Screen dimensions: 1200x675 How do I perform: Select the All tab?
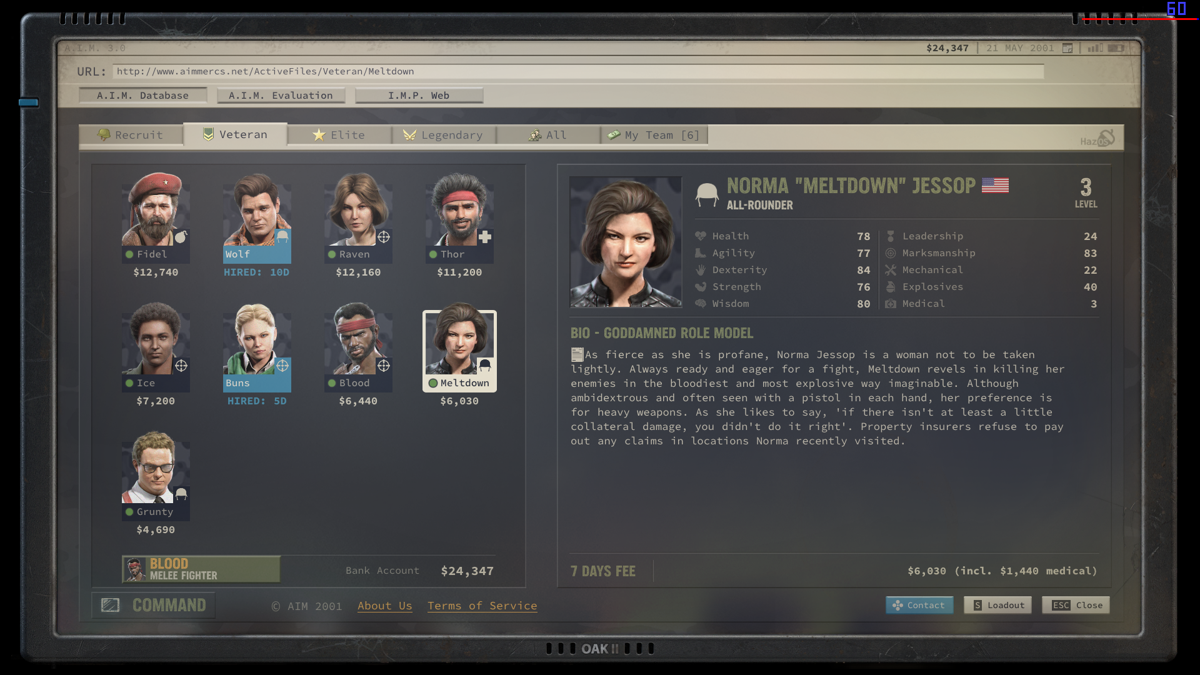547,135
